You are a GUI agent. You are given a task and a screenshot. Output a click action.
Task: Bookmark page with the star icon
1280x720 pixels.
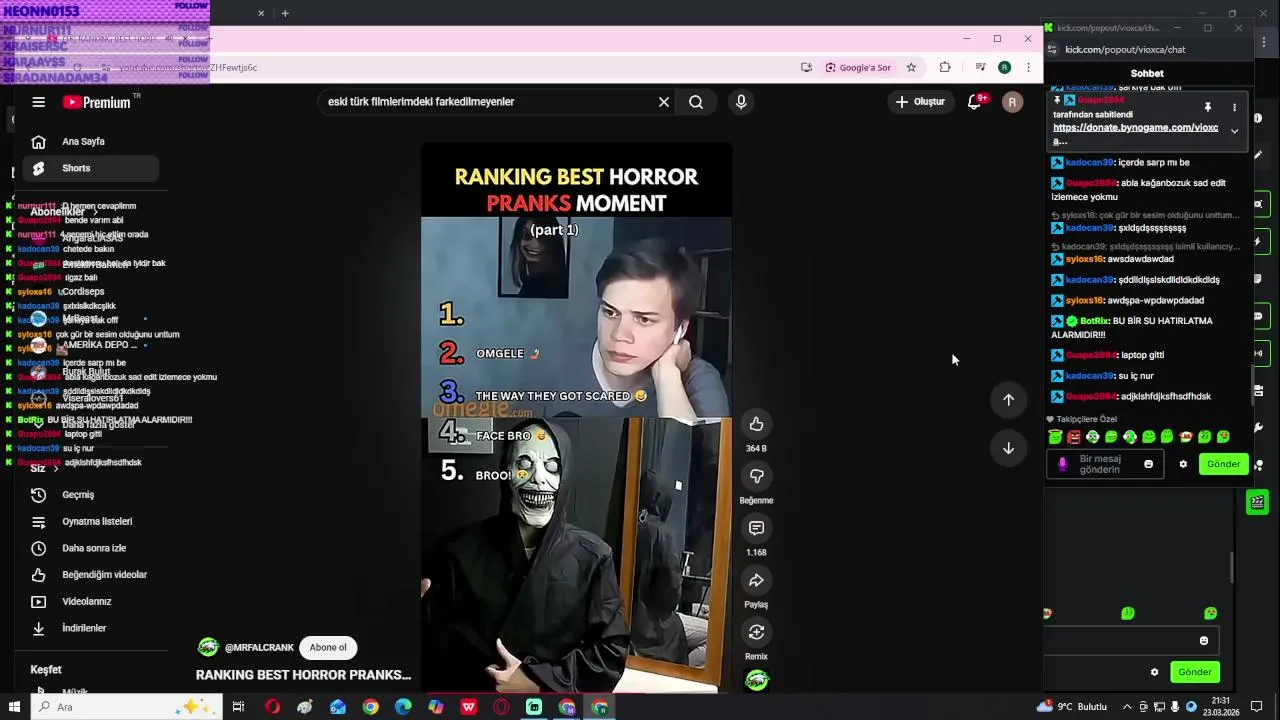[911, 68]
